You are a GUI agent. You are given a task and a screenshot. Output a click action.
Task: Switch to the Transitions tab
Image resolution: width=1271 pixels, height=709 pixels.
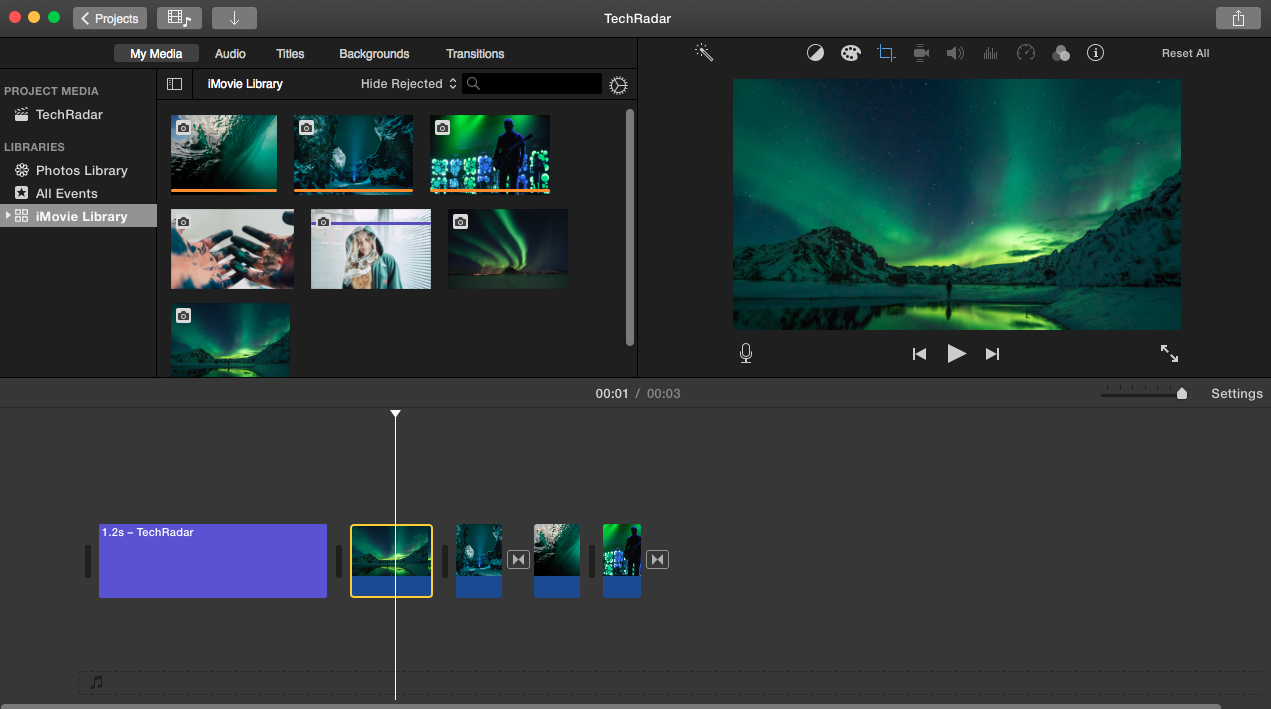coord(475,54)
